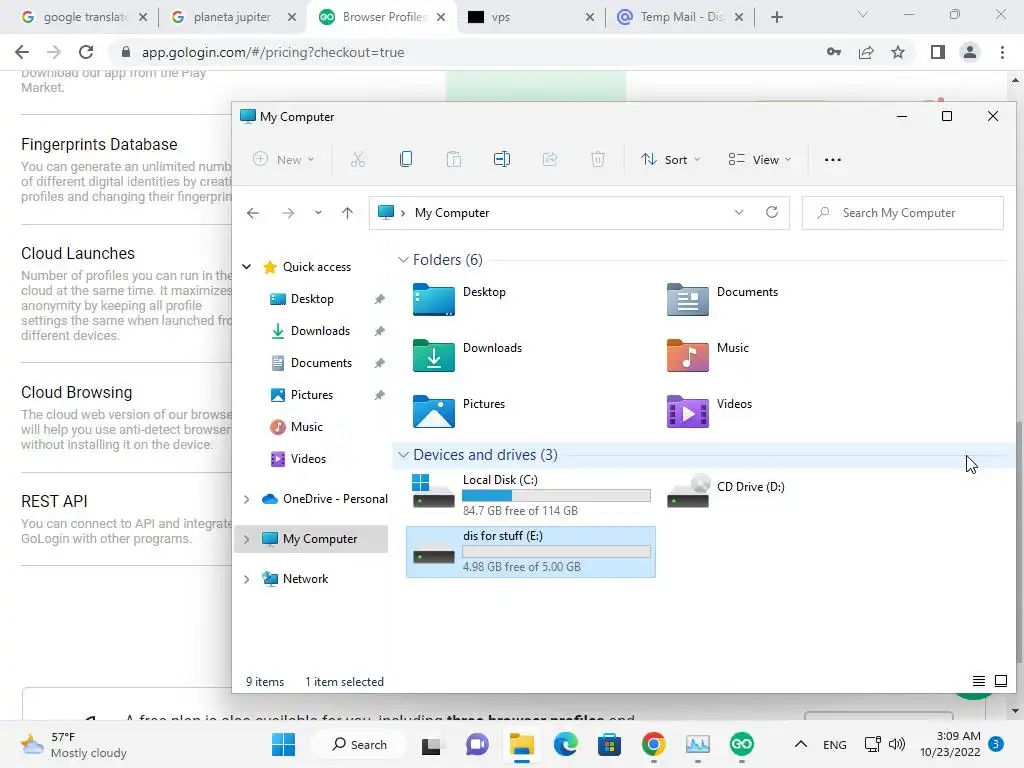The image size is (1024, 768).
Task: Open the Windows Start menu
Action: tap(283, 744)
